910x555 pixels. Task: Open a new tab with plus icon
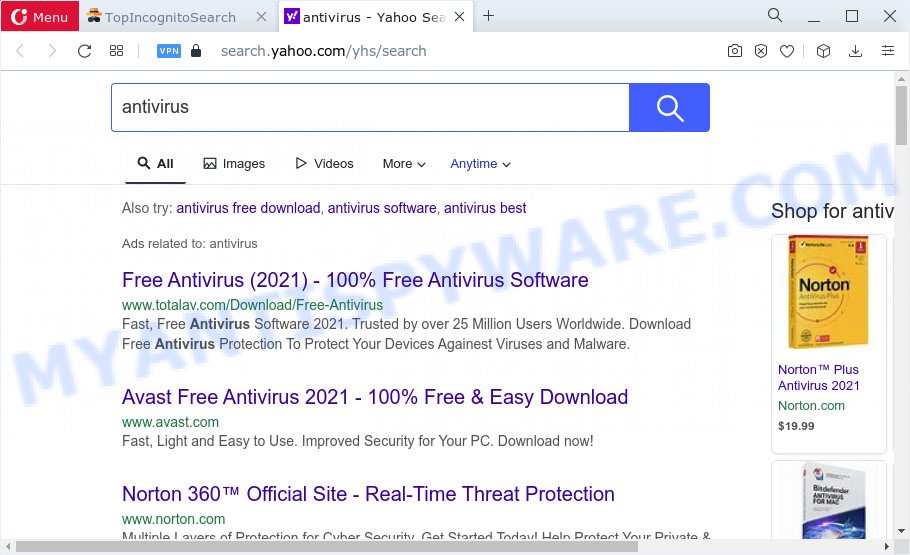coord(489,16)
